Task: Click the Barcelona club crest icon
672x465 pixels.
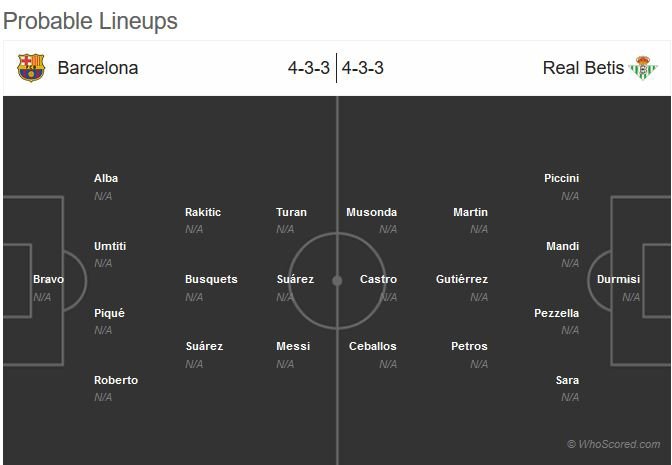Action: pos(31,68)
